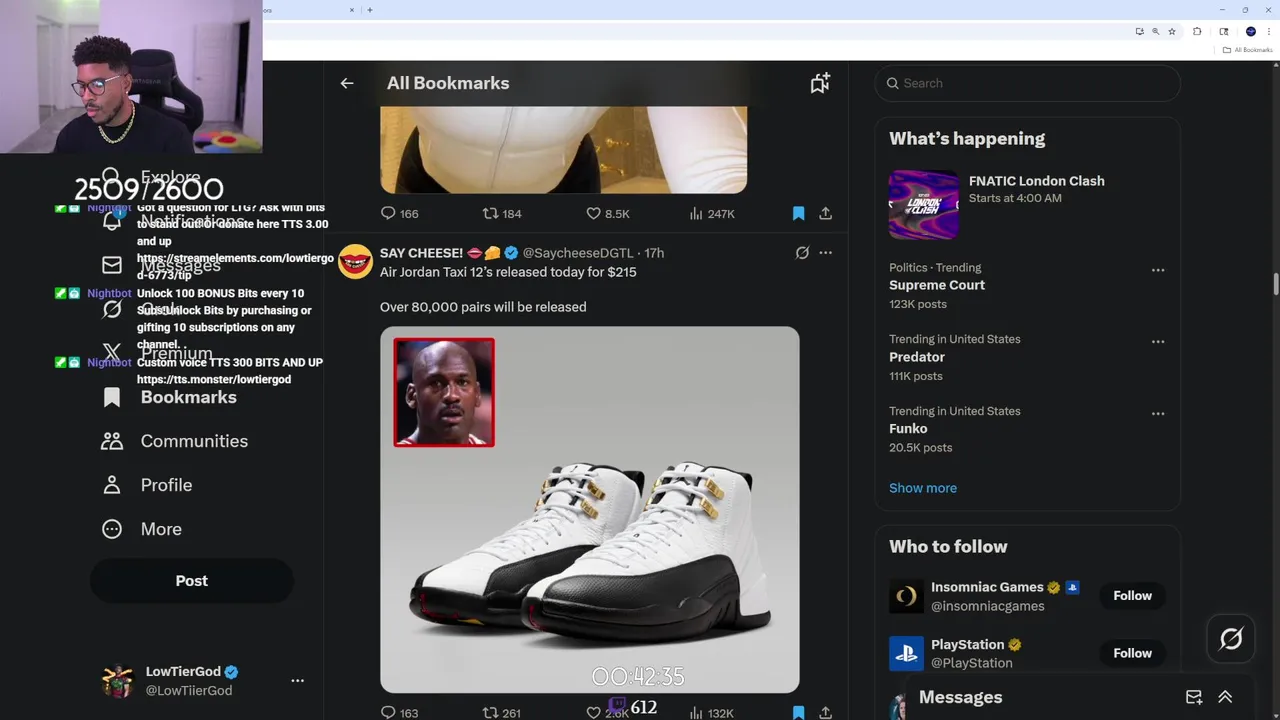Open Grok actions icon on SAY CHEESE post

(802, 253)
